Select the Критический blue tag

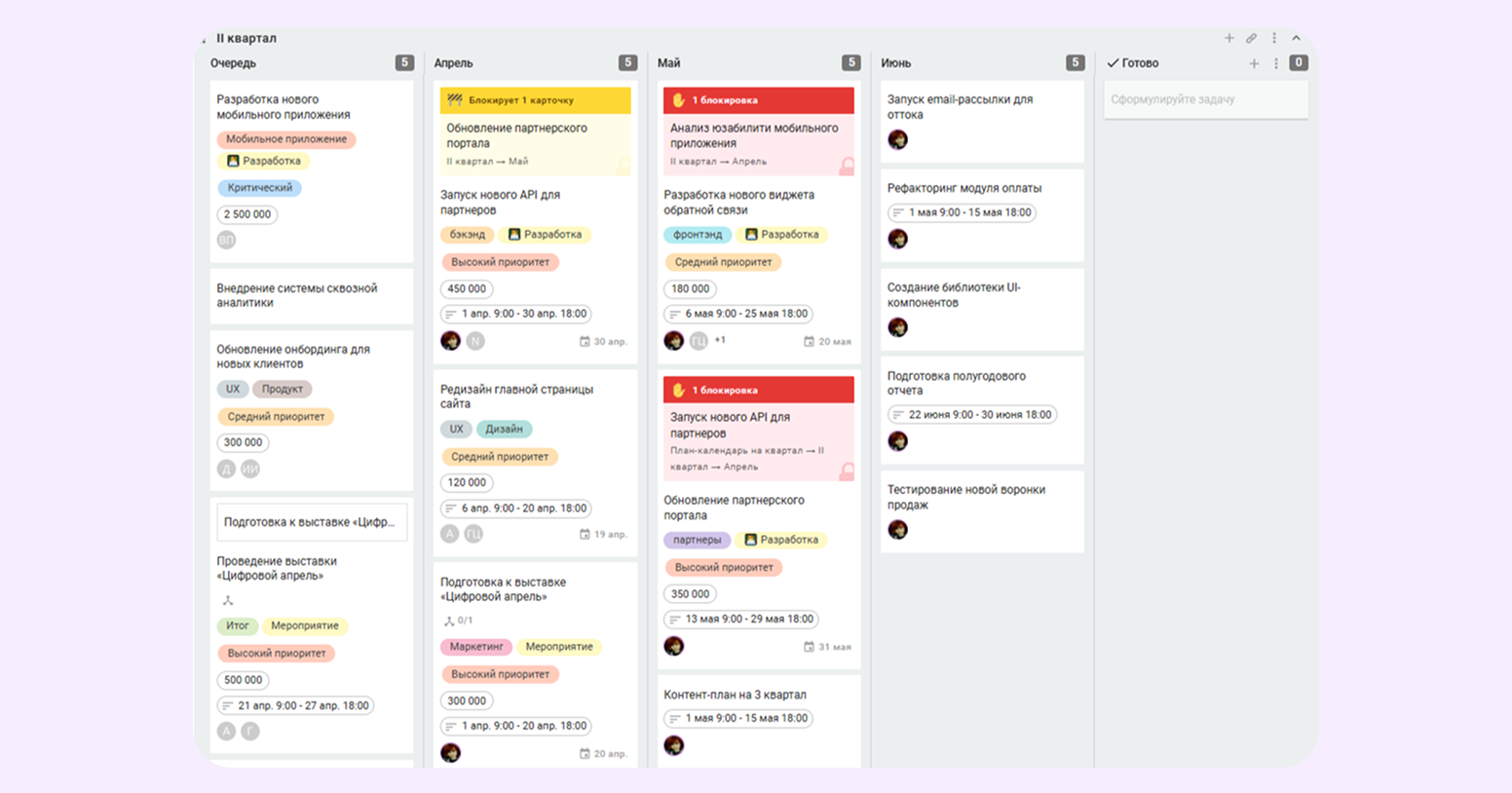259,188
